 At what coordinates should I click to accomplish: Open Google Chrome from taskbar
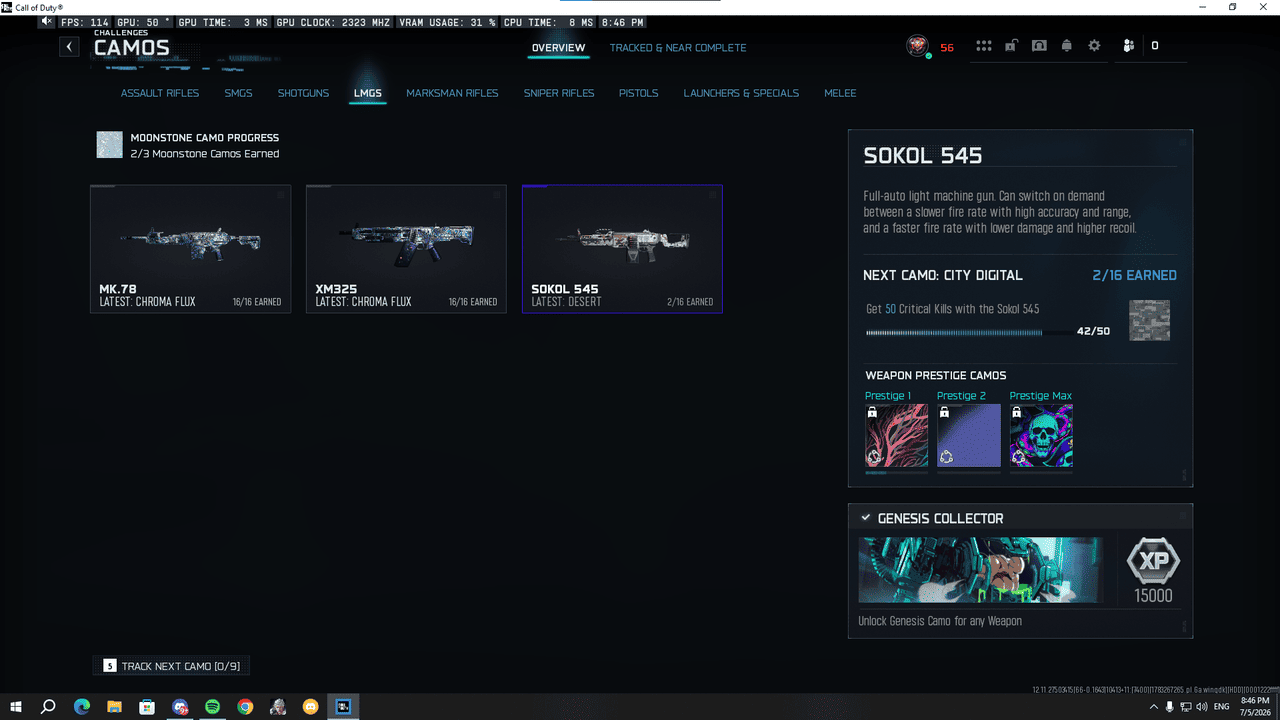click(x=245, y=707)
